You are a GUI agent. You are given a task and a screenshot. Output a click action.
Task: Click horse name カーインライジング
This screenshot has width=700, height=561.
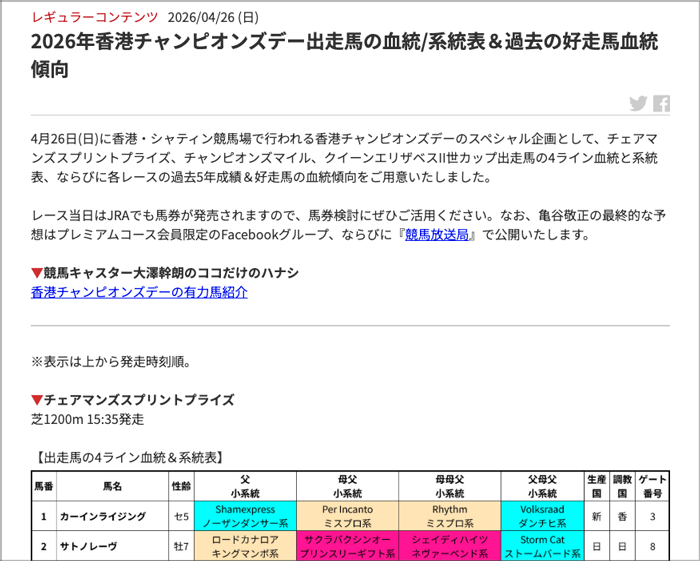pyautogui.click(x=103, y=516)
